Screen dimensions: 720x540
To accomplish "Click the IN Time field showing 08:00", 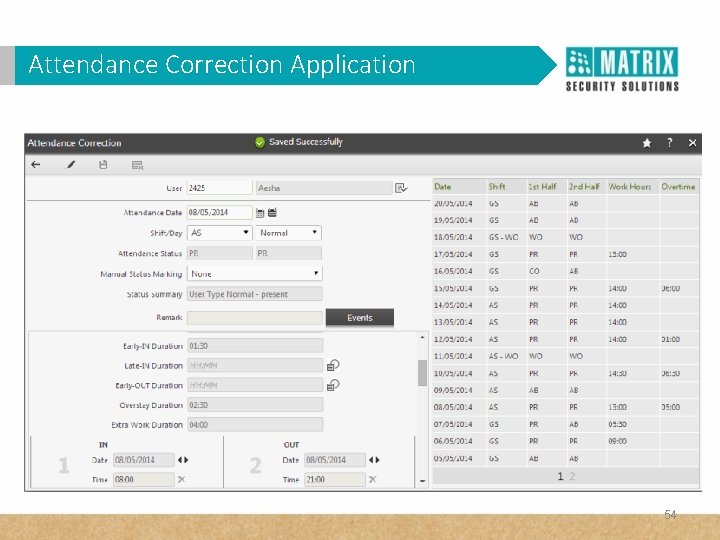I will tap(144, 479).
